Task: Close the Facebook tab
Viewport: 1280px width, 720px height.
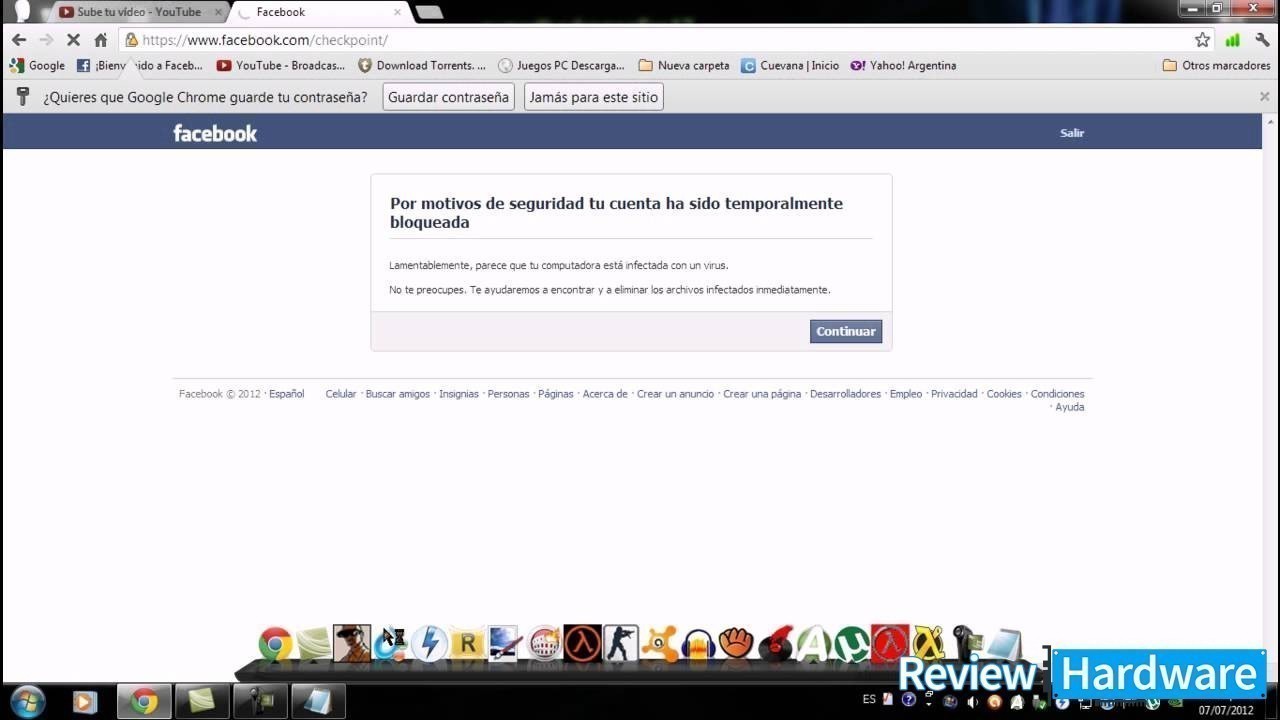Action: 397,12
